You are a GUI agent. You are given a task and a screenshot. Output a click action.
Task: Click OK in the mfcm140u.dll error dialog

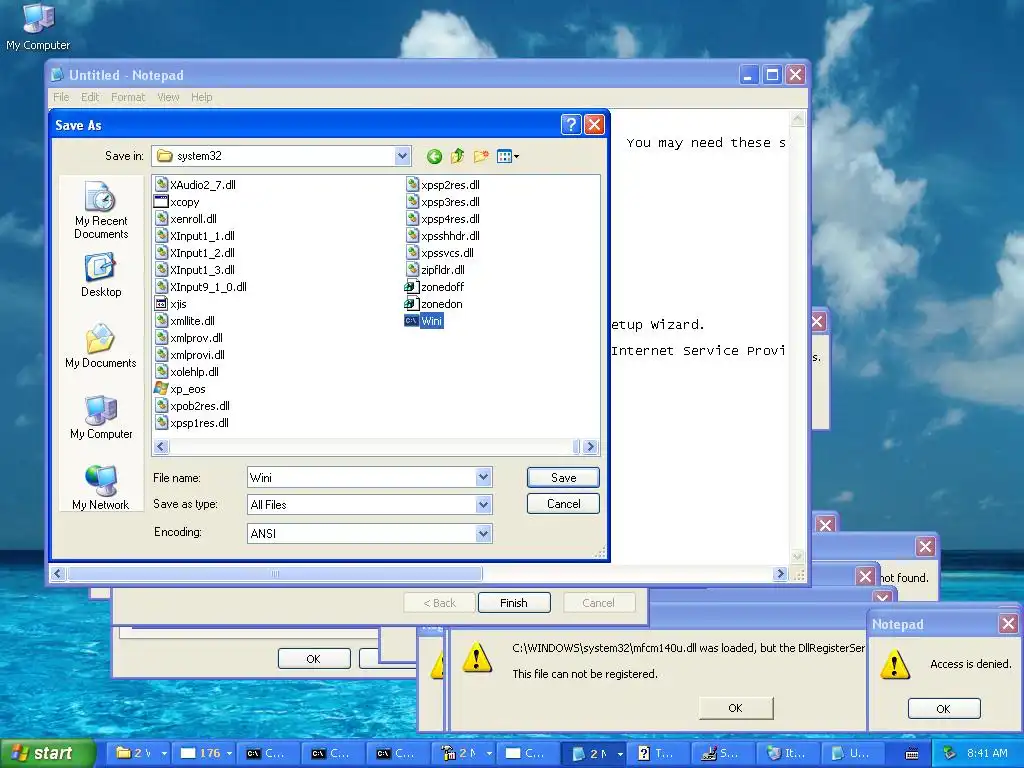pyautogui.click(x=735, y=708)
